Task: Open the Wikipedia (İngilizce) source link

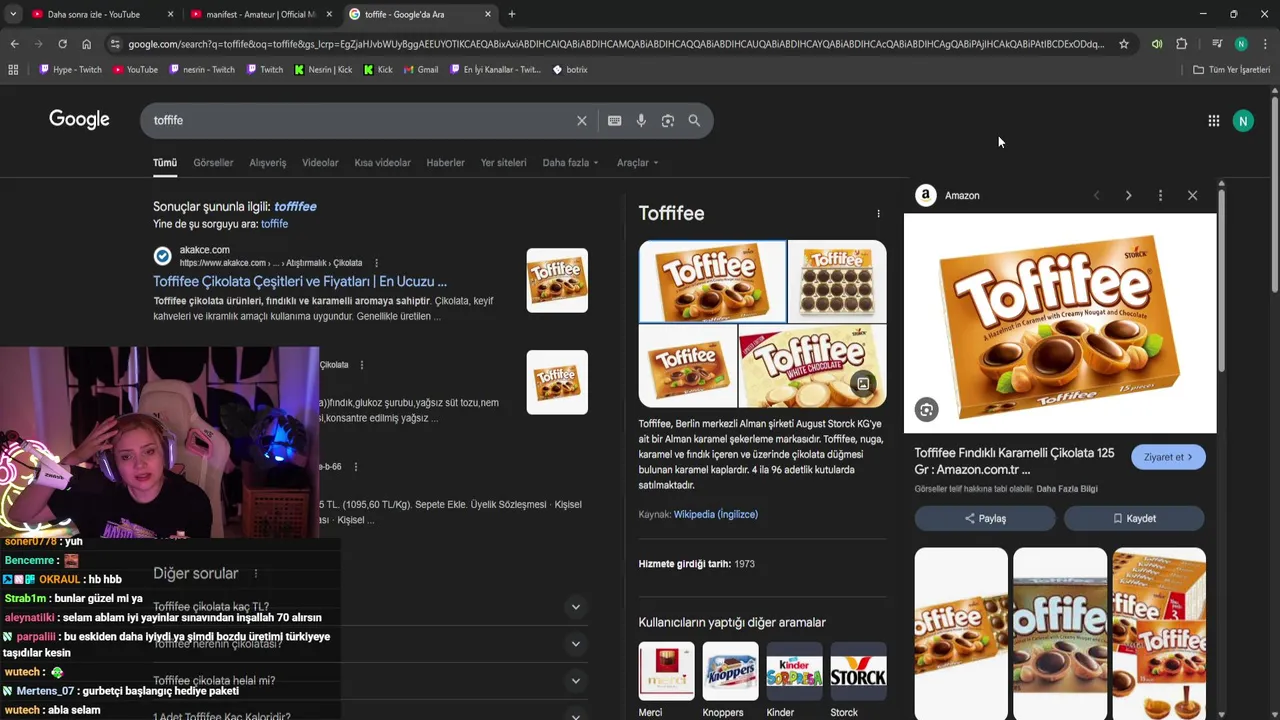Action: click(x=716, y=514)
